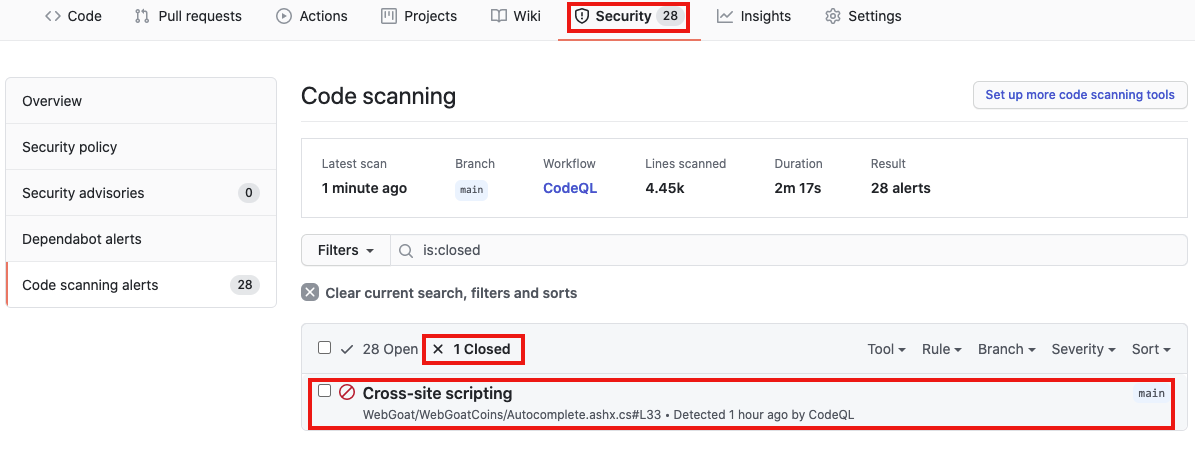
Task: Click the Actions play icon
Action: tap(284, 16)
